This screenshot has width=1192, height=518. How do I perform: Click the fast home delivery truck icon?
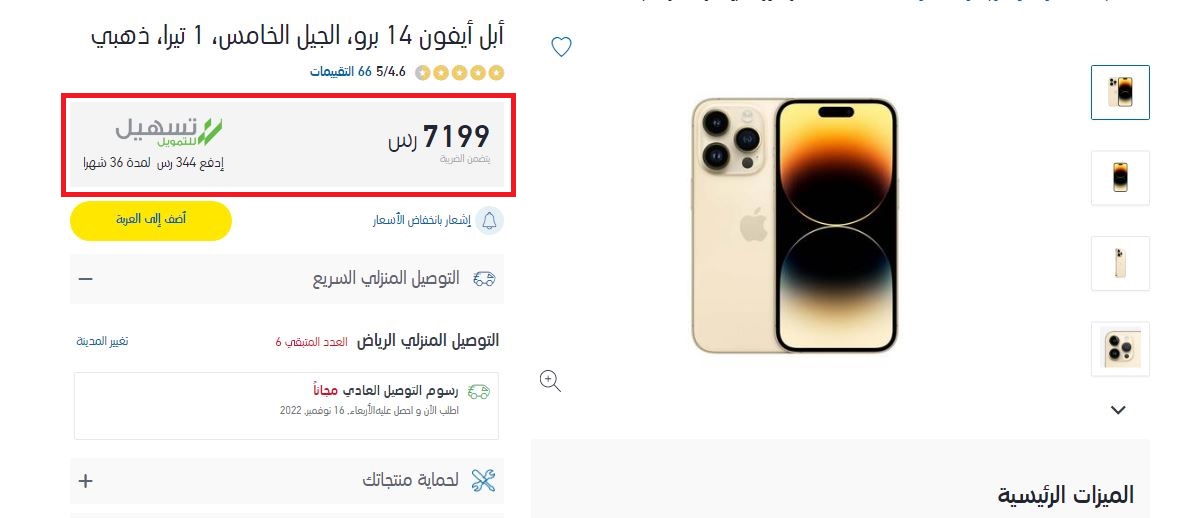tap(484, 278)
